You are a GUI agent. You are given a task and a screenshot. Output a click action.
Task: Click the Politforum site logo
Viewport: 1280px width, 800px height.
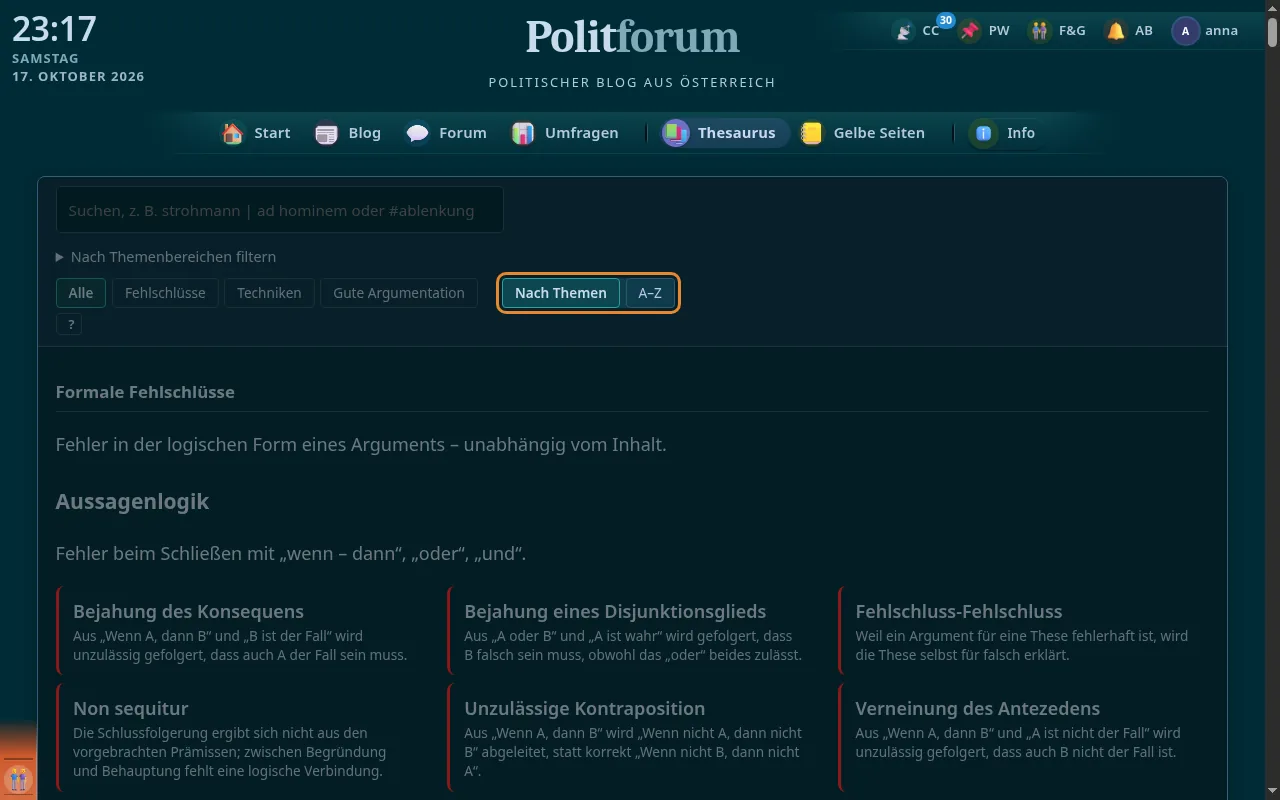(633, 37)
